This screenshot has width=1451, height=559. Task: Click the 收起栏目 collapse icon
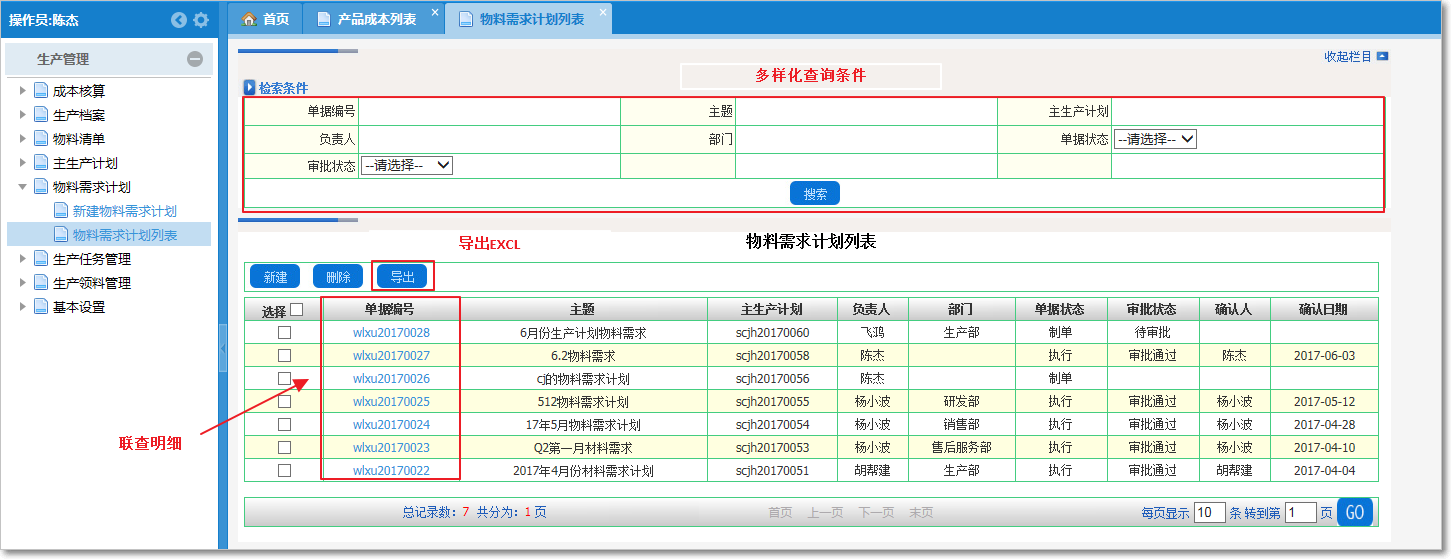(x=1382, y=57)
